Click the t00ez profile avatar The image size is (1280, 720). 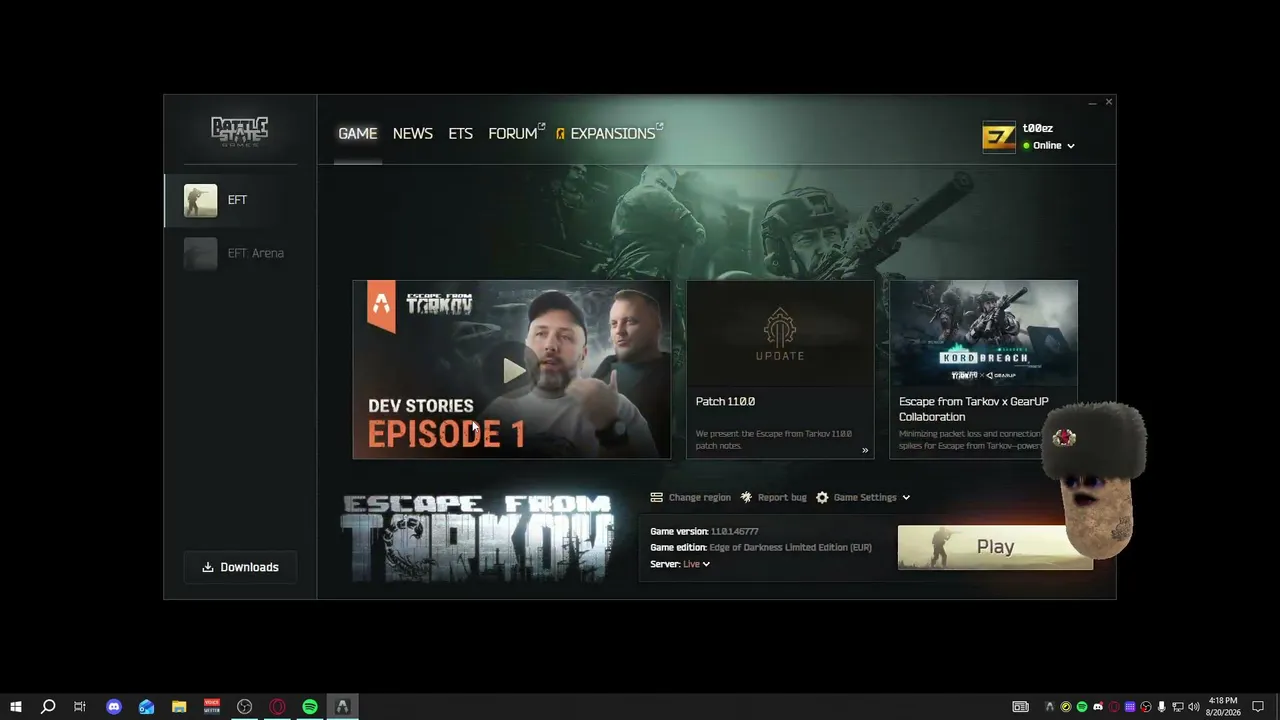click(x=999, y=137)
